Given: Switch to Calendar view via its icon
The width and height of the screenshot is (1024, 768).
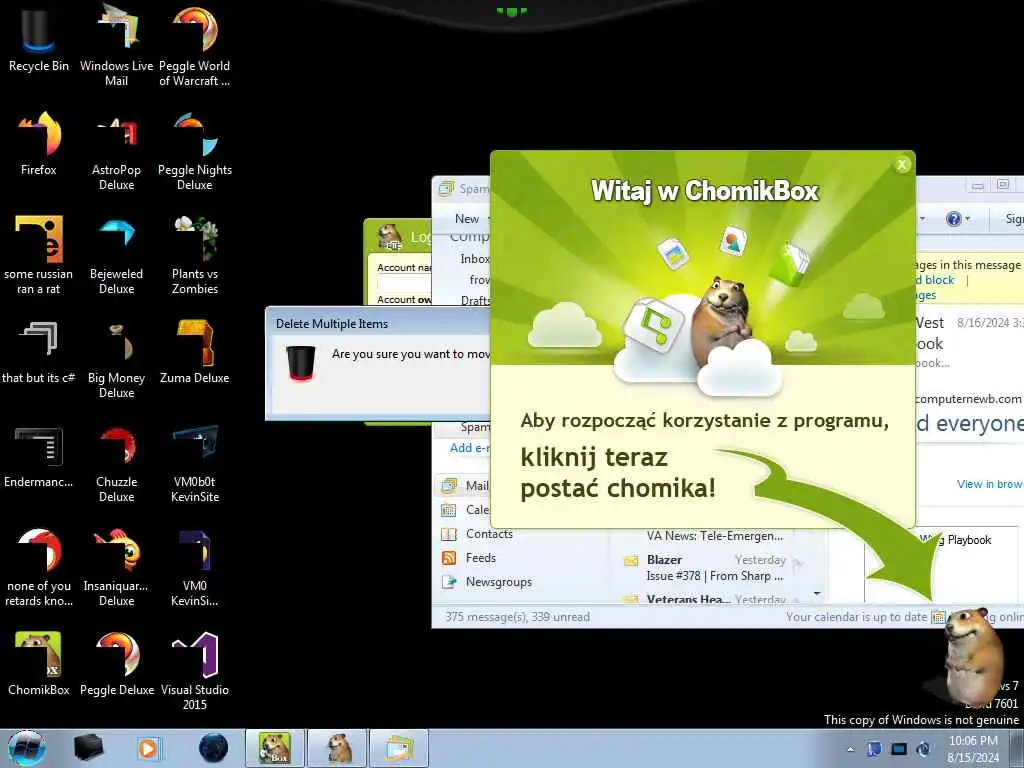Looking at the screenshot, I should 449,510.
